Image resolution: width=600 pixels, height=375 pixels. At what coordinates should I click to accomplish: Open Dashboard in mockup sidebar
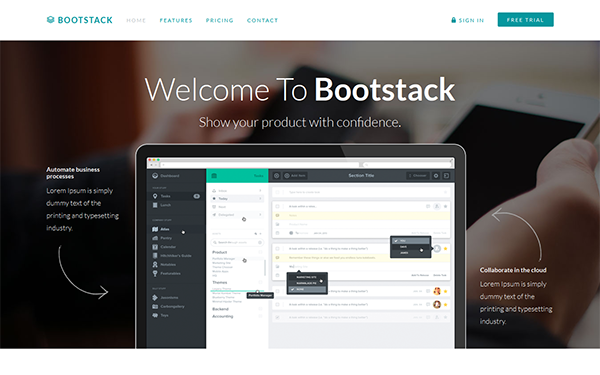coord(166,176)
